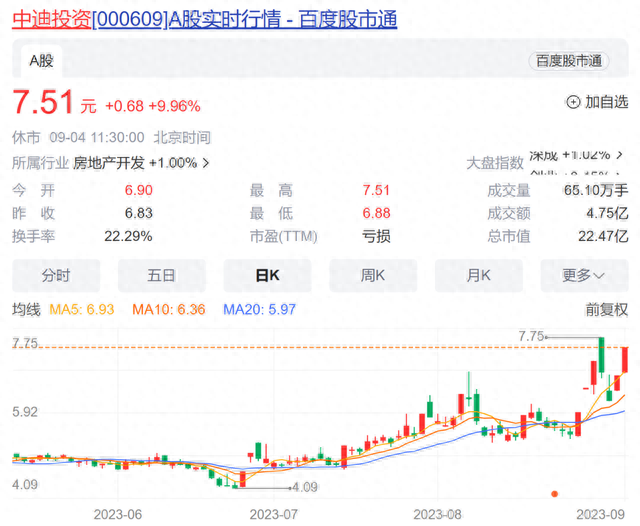
Task: Switch to the 分时 chart tab
Action: point(56,275)
